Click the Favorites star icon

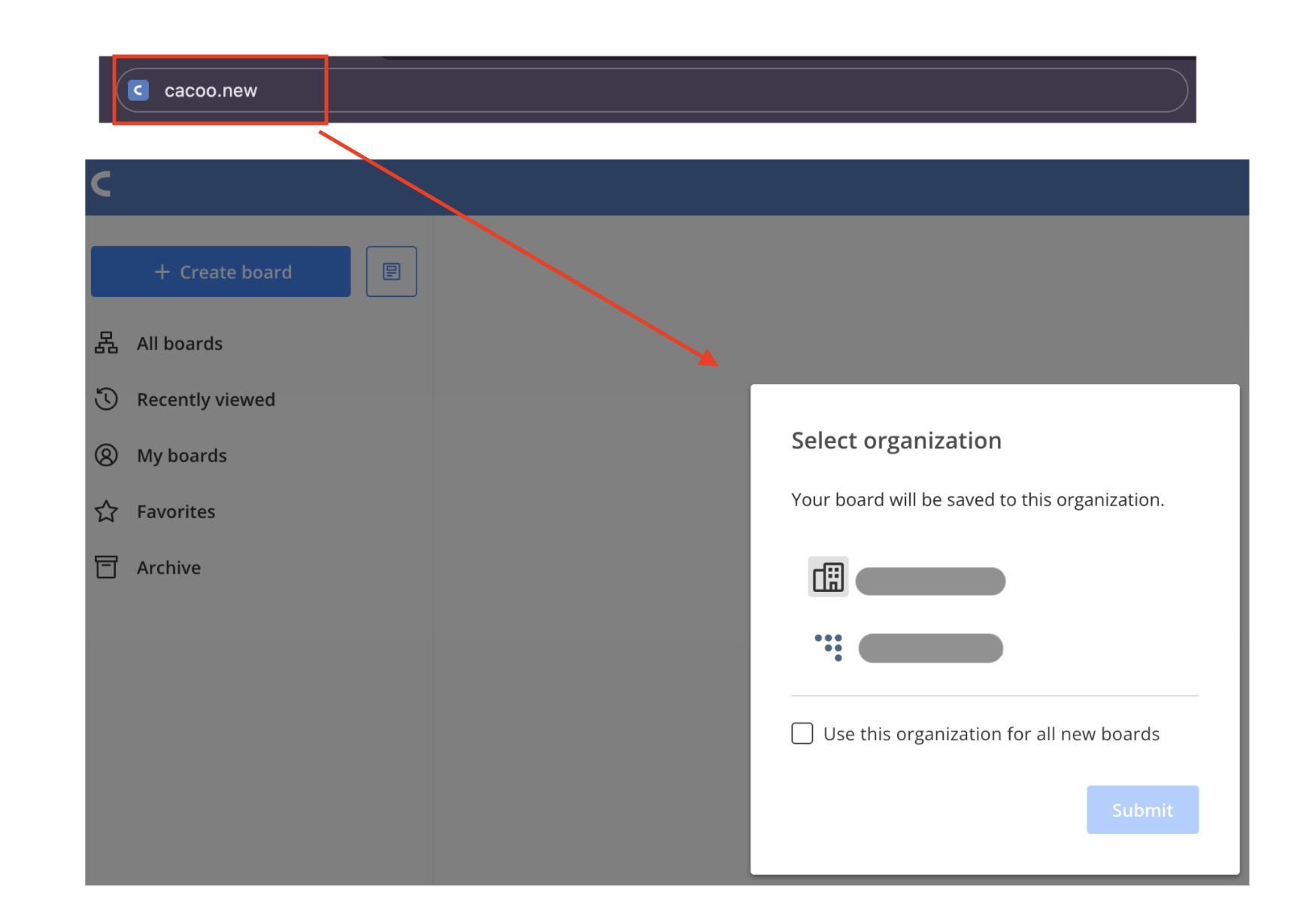(106, 511)
